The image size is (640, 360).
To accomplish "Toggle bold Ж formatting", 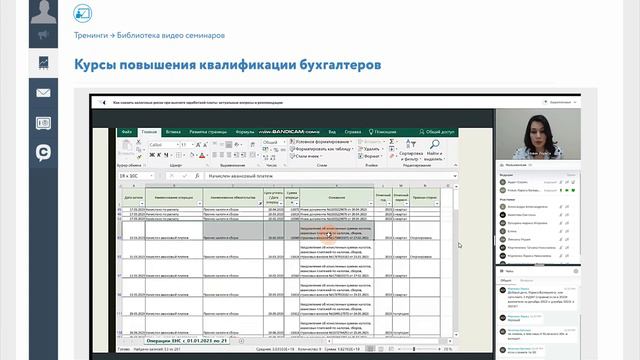I will (152, 155).
